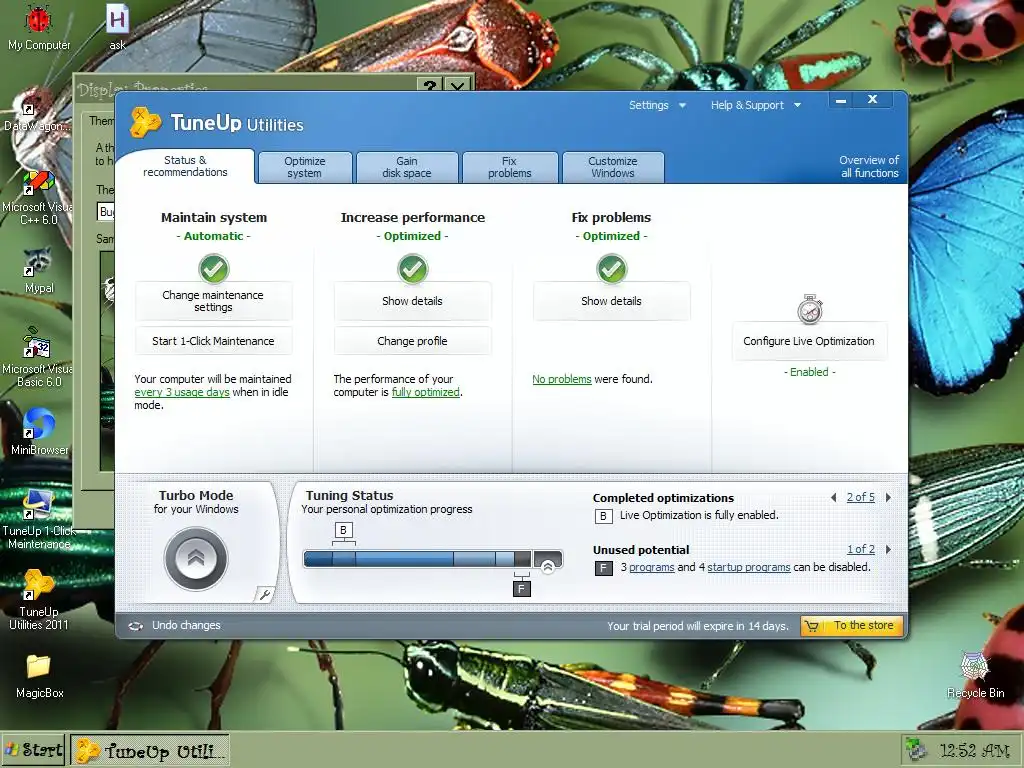1024x768 pixels.
Task: Click the Start button on taskbar
Action: click(x=34, y=750)
